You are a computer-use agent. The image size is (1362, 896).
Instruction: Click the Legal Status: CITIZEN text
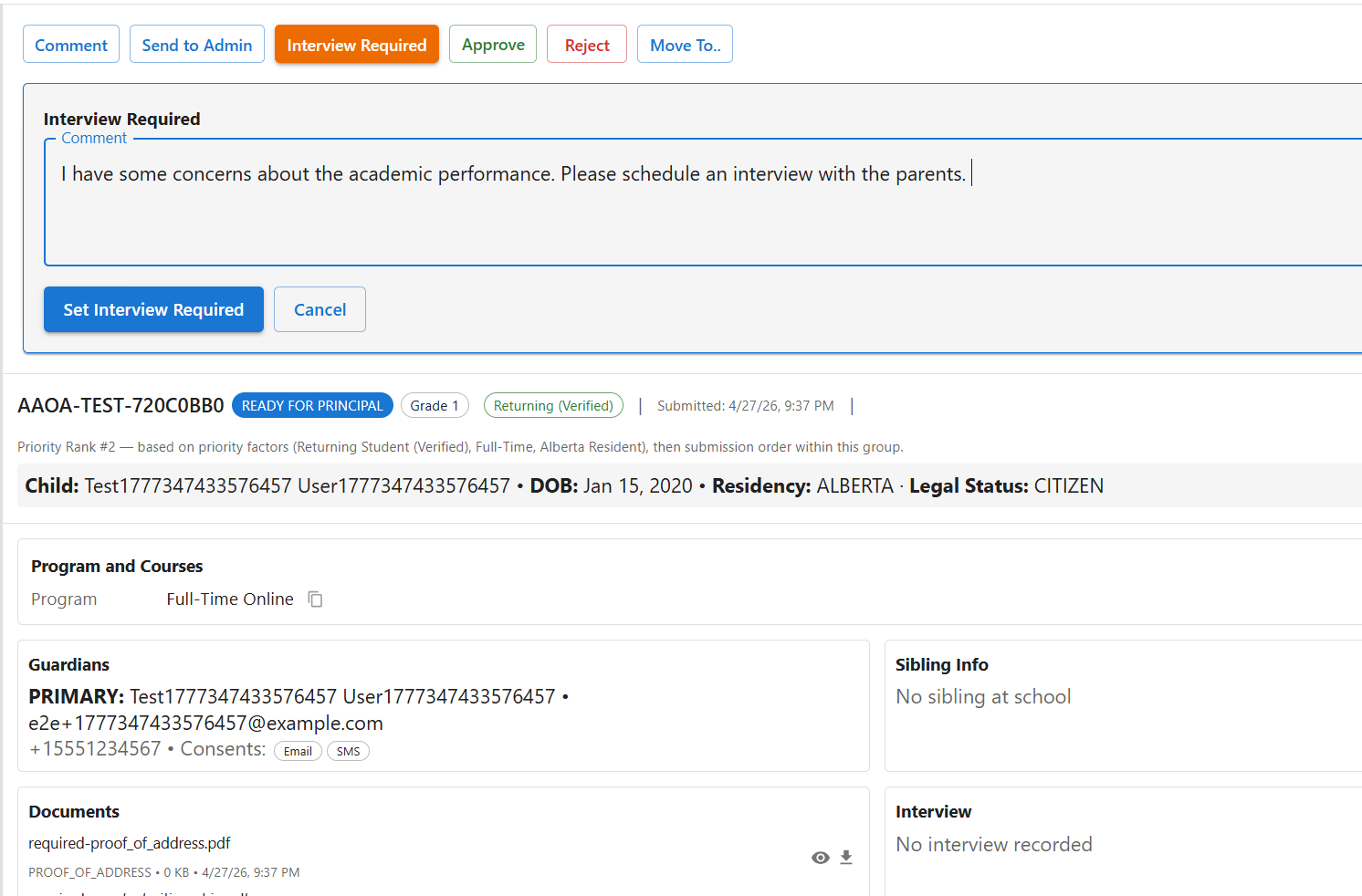pyautogui.click(x=1006, y=485)
